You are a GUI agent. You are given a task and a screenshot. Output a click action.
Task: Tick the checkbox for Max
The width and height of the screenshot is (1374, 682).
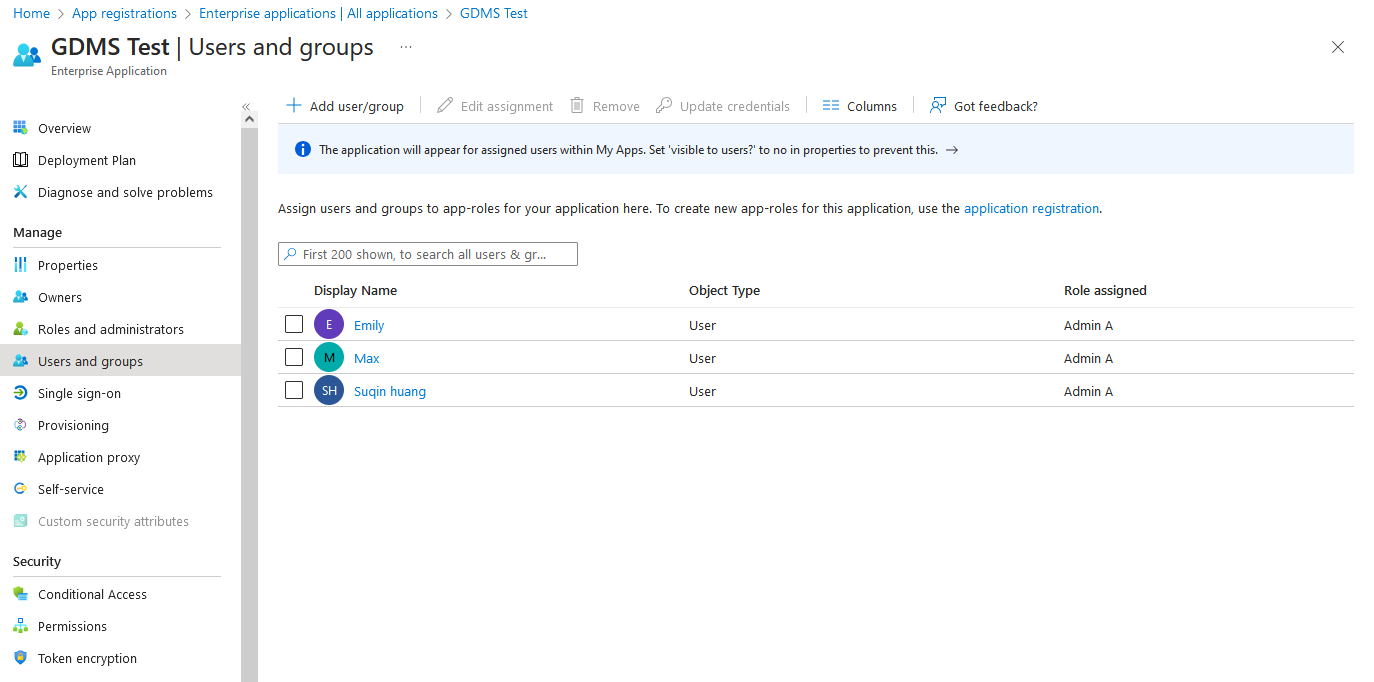(x=294, y=357)
